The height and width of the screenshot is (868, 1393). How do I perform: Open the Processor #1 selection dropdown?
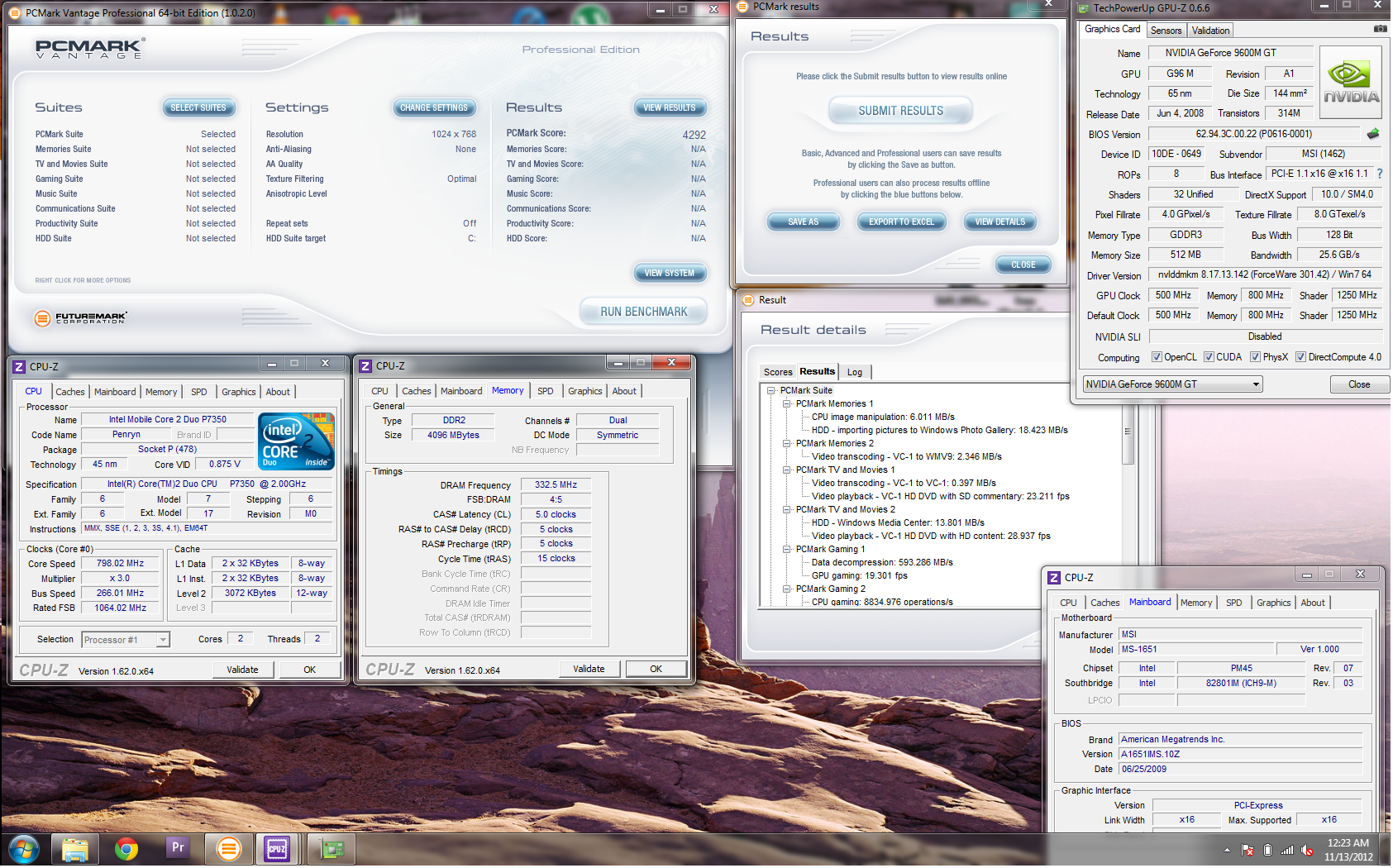pyautogui.click(x=126, y=640)
